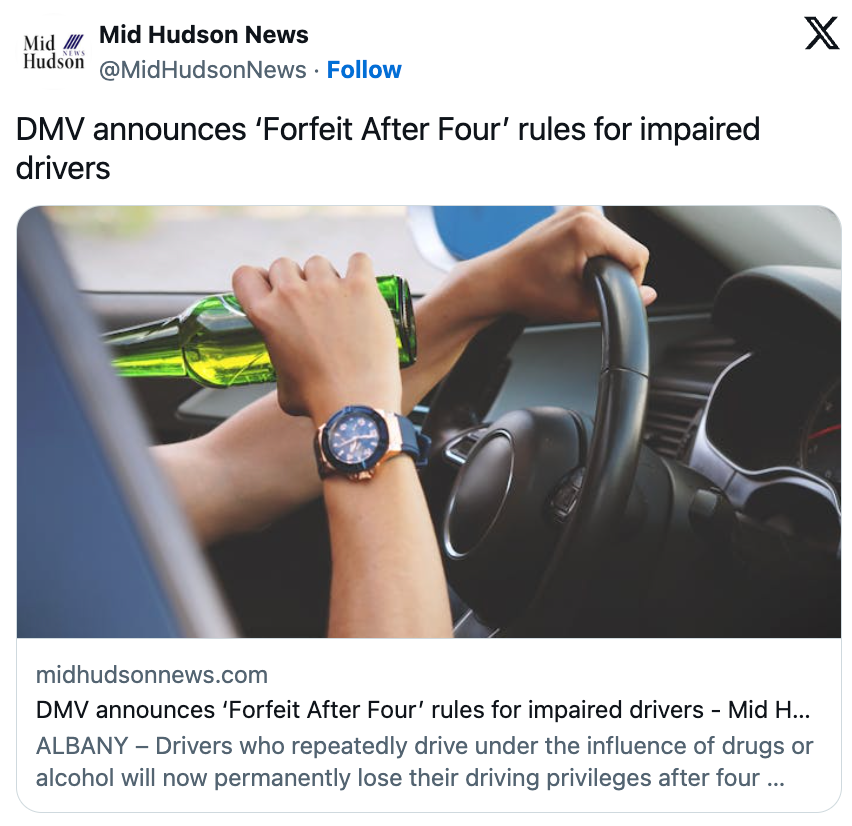This screenshot has width=852, height=826.
Task: Click the @MidHudsonNews handle
Action: pos(203,70)
